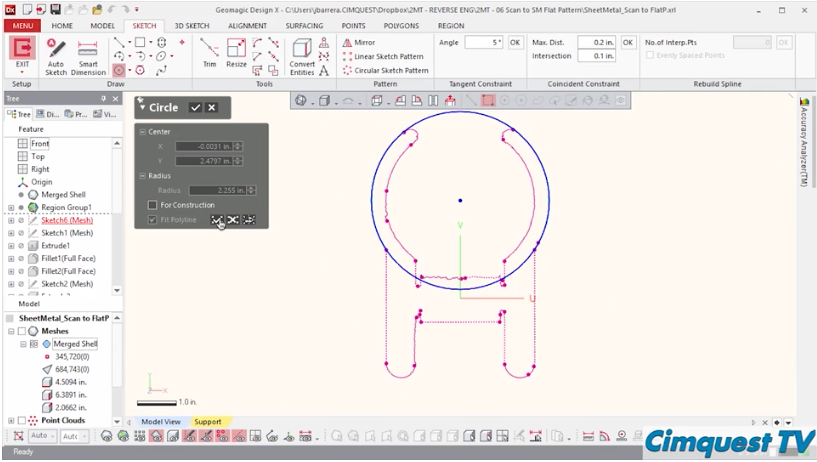The height and width of the screenshot is (462, 817).
Task: Collapse the Meshes node in Model tree
Action: click(11, 331)
